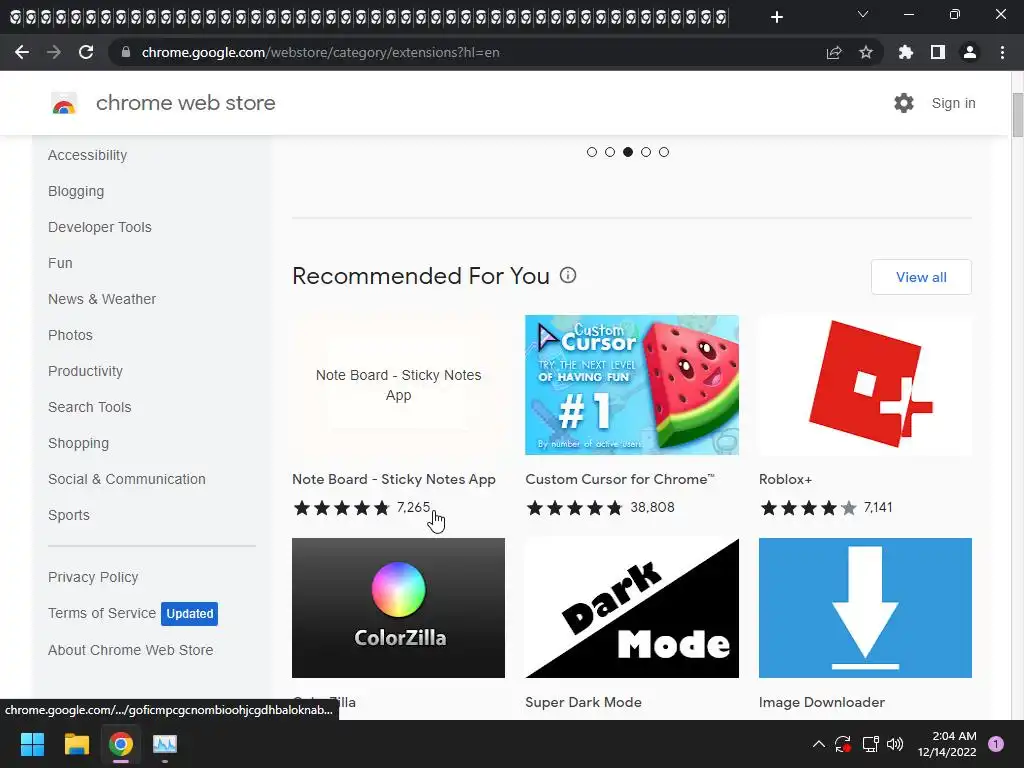Open About Chrome Web Store link
The image size is (1024, 768).
131,650
